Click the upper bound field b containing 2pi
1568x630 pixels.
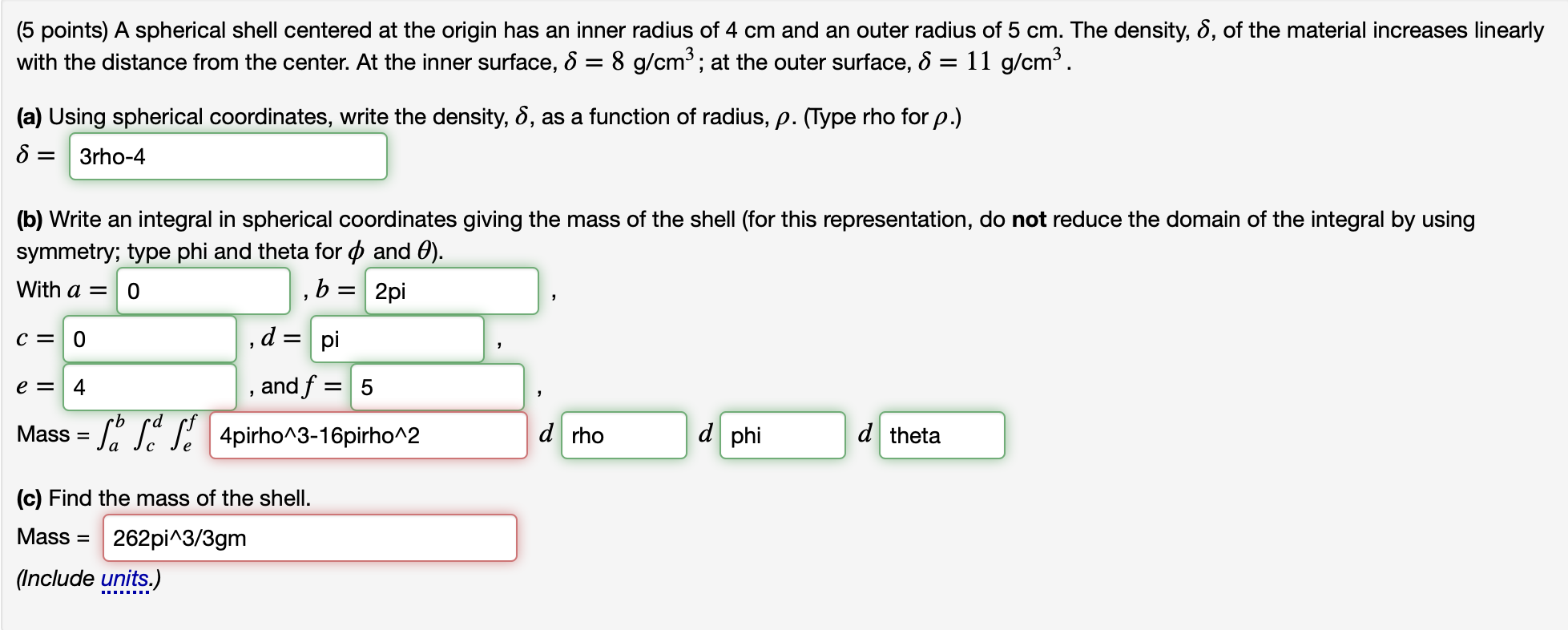tap(451, 291)
